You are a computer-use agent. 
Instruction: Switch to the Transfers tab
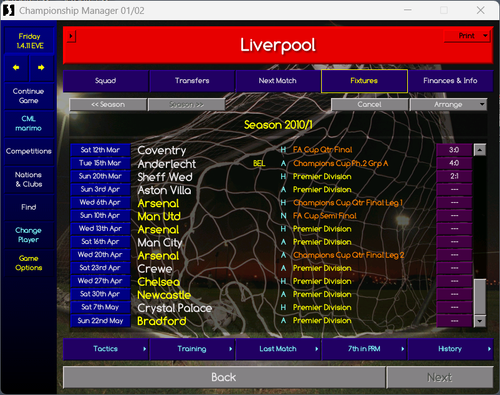192,81
